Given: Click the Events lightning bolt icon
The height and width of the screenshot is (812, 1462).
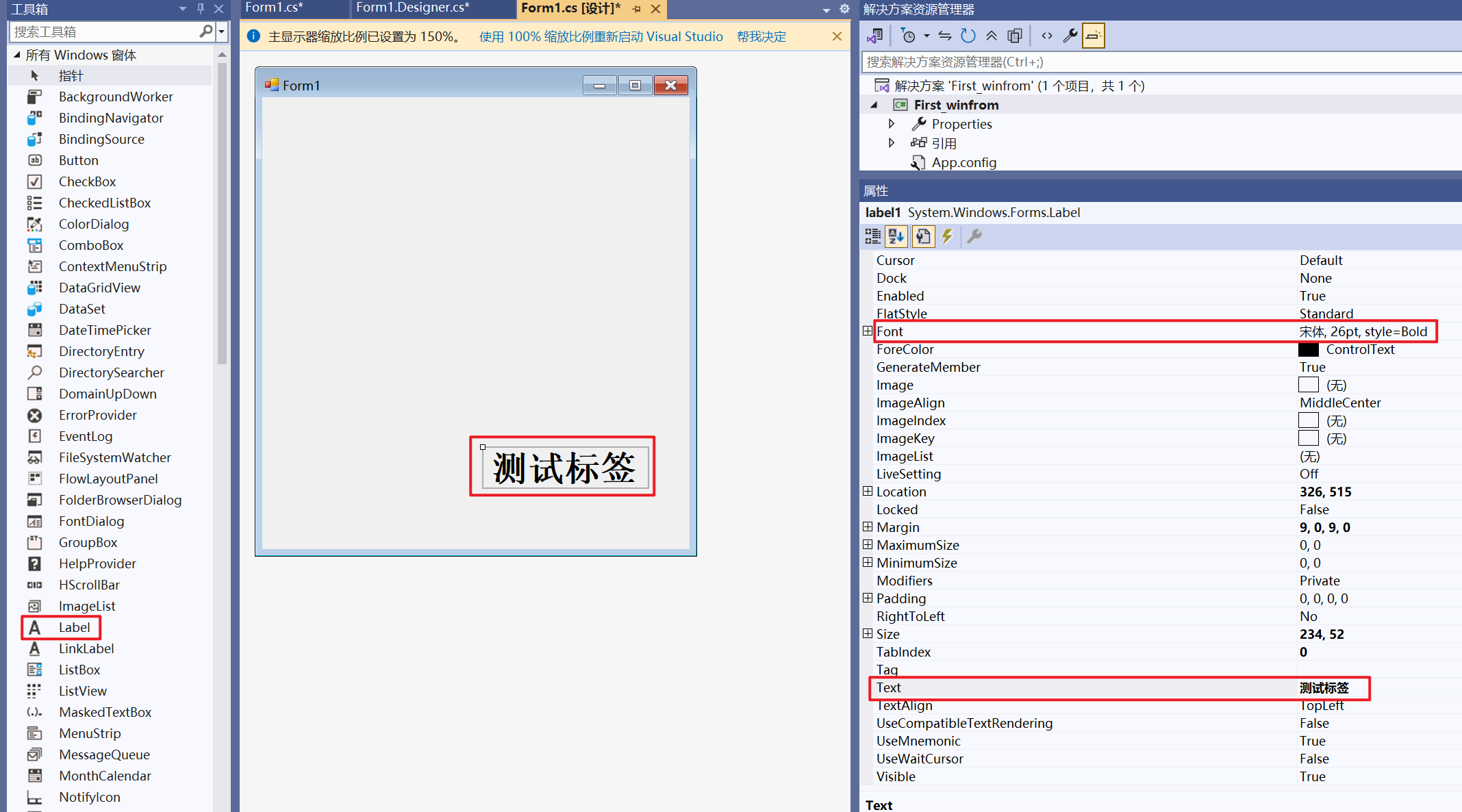Looking at the screenshot, I should (x=947, y=236).
